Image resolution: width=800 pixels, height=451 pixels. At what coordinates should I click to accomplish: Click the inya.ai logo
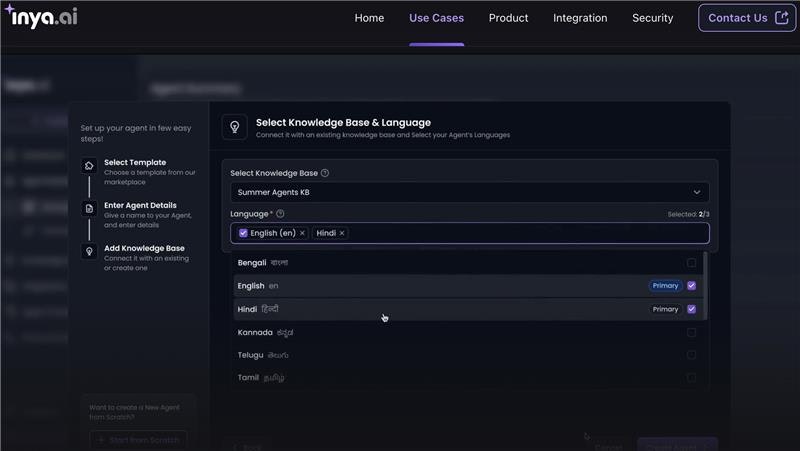(42, 16)
